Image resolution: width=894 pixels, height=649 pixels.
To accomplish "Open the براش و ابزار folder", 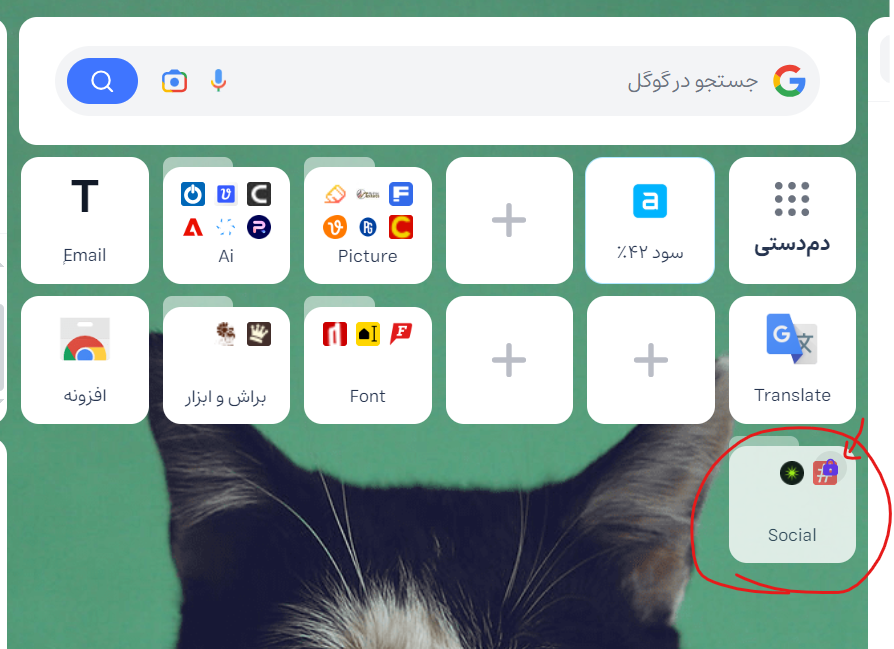I will [x=226, y=365].
